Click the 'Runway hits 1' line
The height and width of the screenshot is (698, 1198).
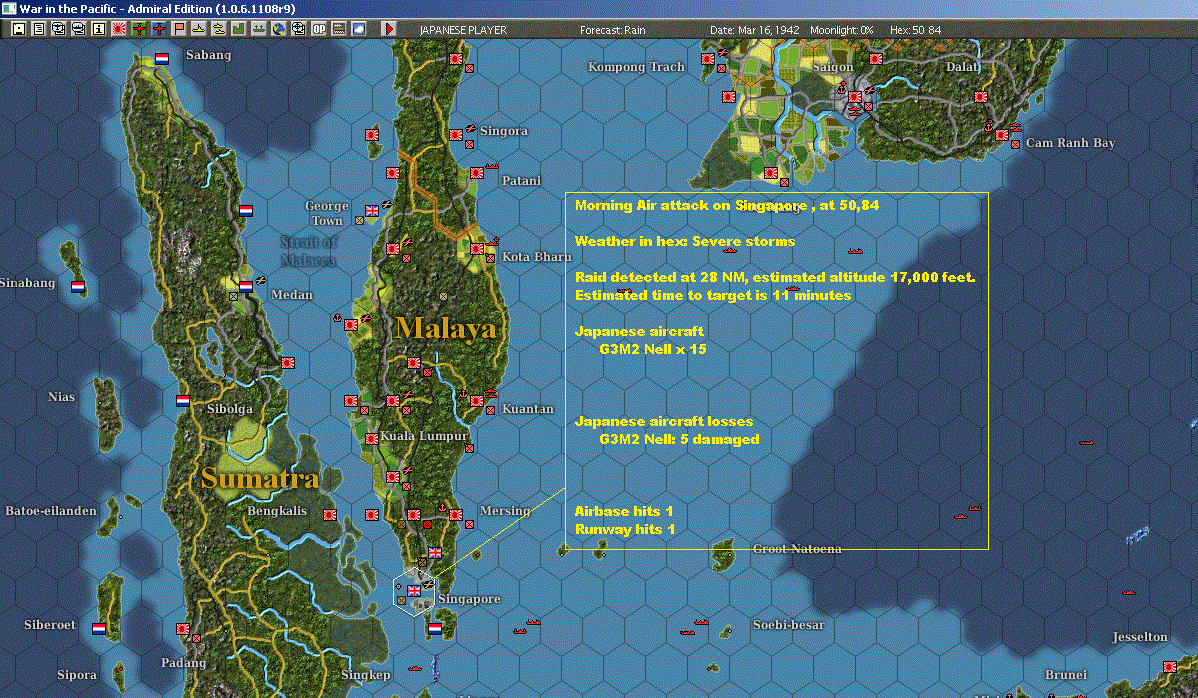tap(624, 529)
